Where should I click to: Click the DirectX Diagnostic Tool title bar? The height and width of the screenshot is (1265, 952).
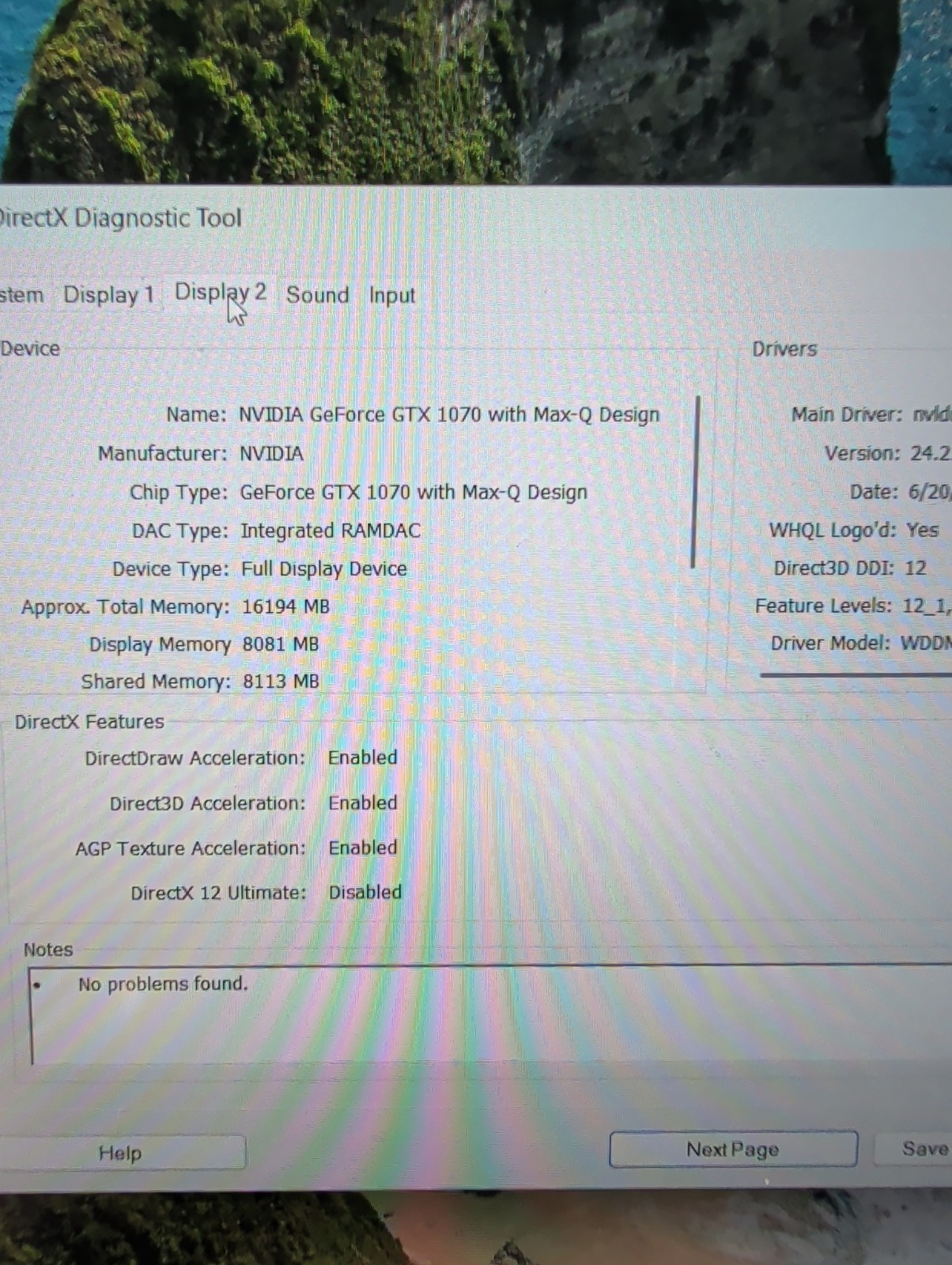[476, 217]
